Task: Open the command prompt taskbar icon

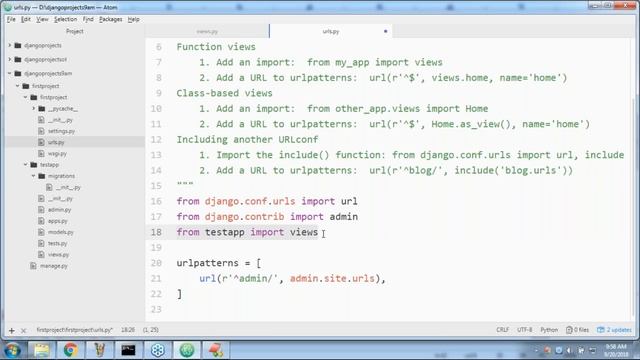Action: click(x=128, y=350)
